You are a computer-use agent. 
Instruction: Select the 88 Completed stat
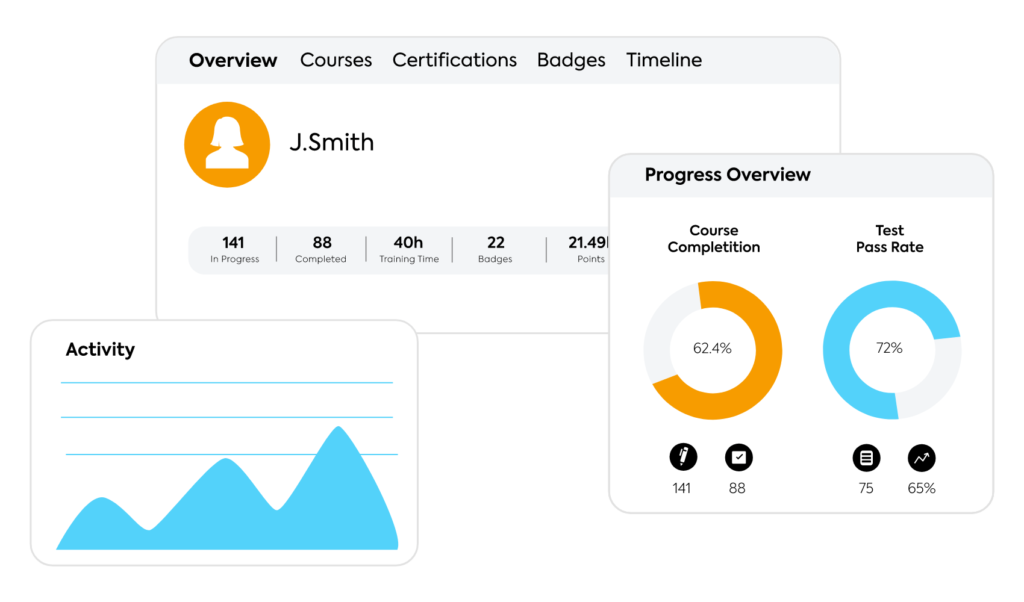pyautogui.click(x=321, y=249)
